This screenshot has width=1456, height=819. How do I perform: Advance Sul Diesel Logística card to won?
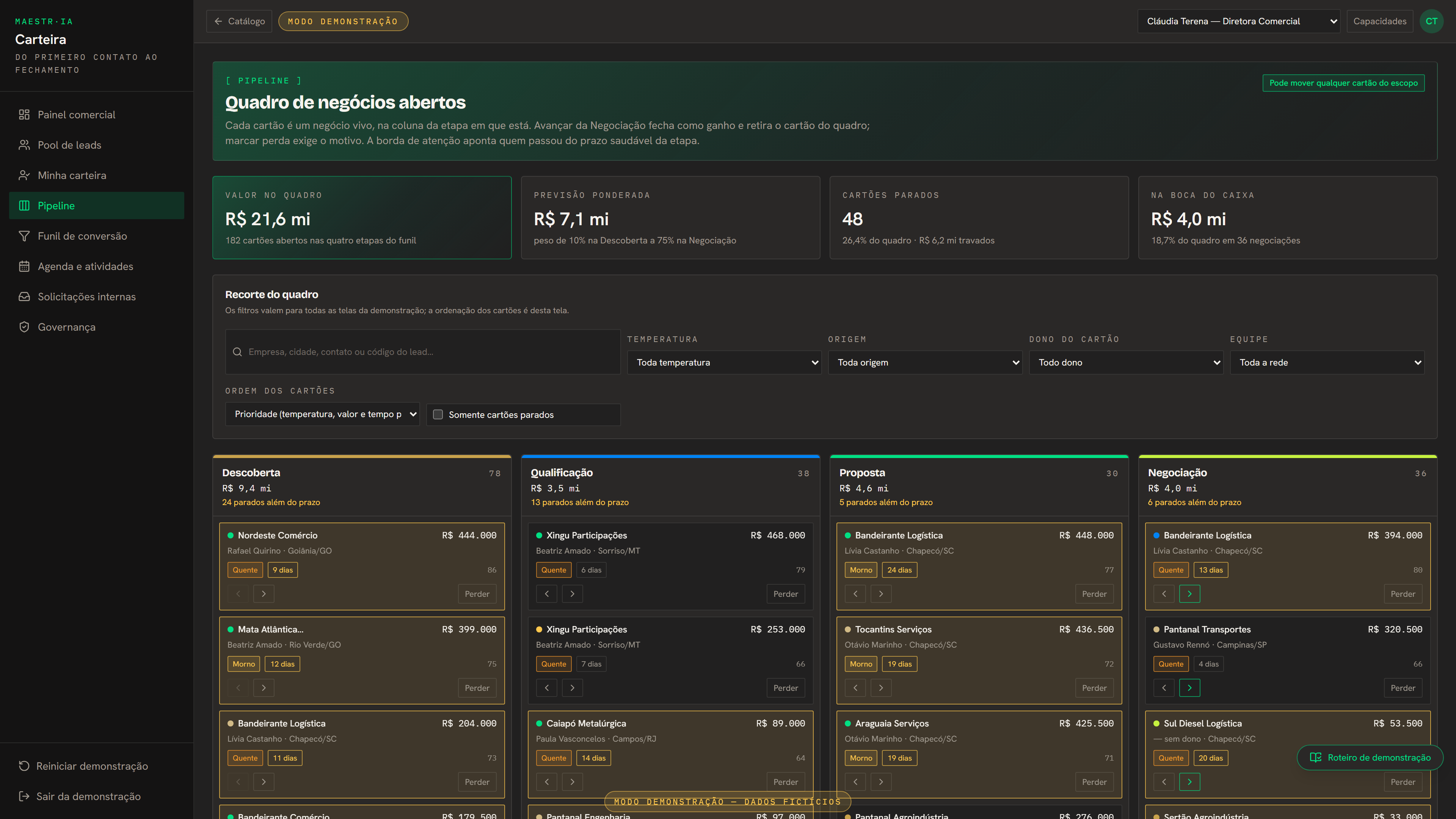coord(1190,782)
